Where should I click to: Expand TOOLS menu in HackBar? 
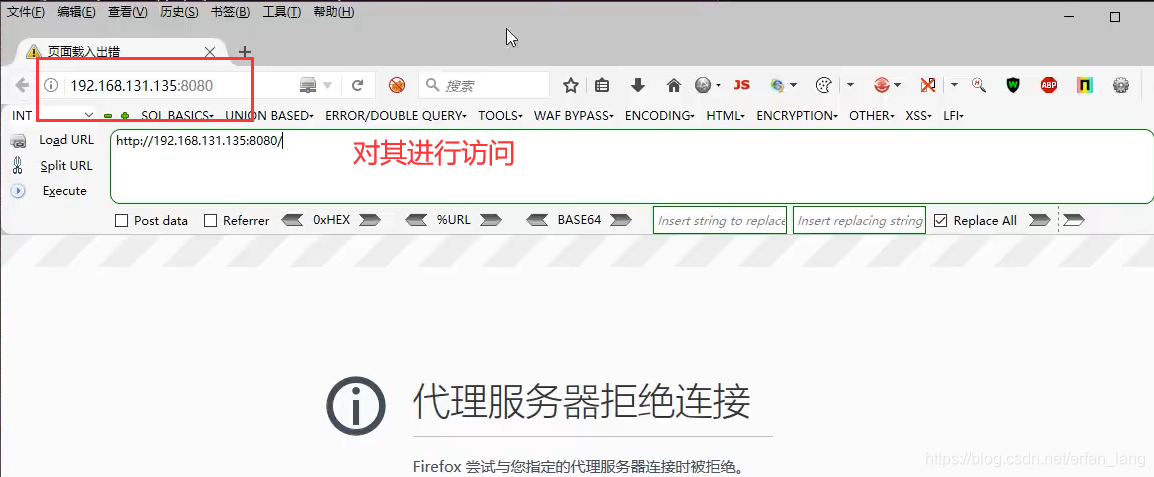click(x=500, y=116)
